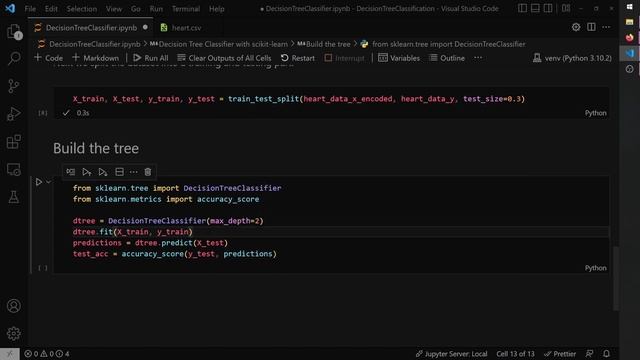Open the Remote Explorer view

point(14,169)
